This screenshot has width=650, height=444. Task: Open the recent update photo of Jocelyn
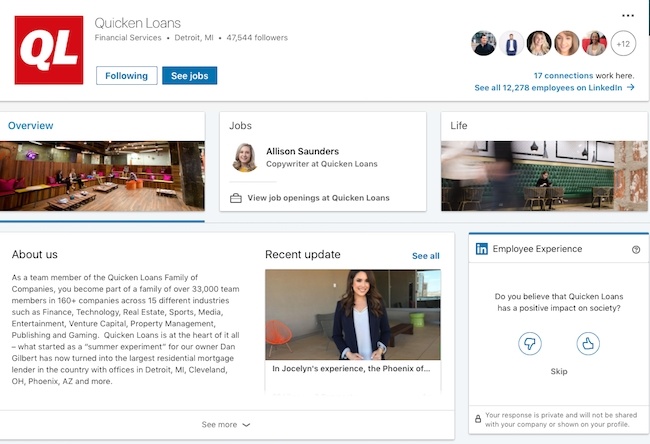tap(353, 315)
